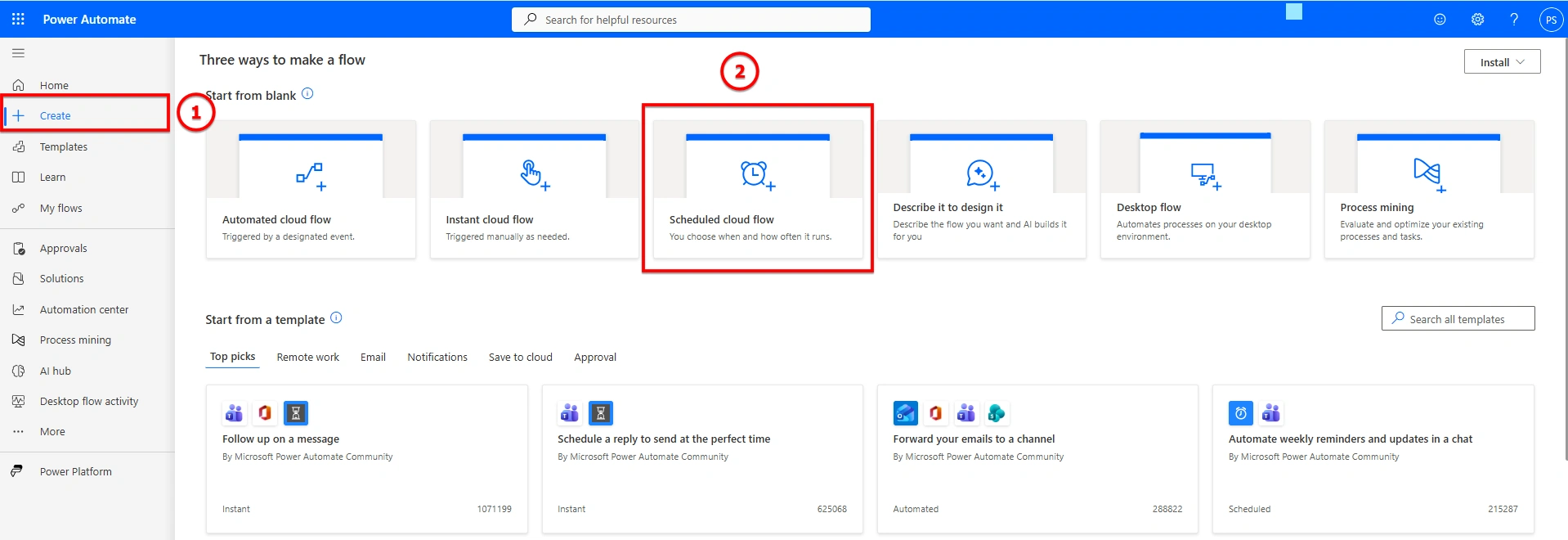Click the Instant cloud flow hand icon
The height and width of the screenshot is (540, 1568).
point(535,174)
